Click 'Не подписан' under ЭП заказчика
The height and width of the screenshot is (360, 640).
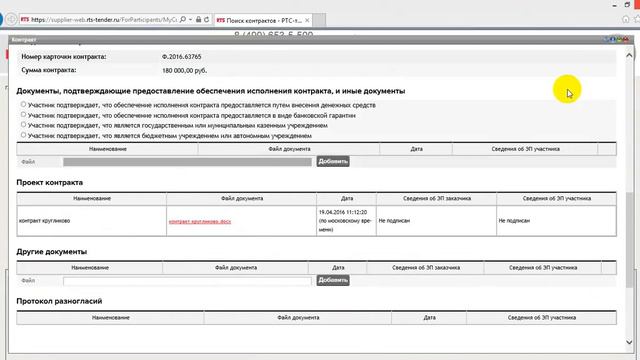(394, 221)
